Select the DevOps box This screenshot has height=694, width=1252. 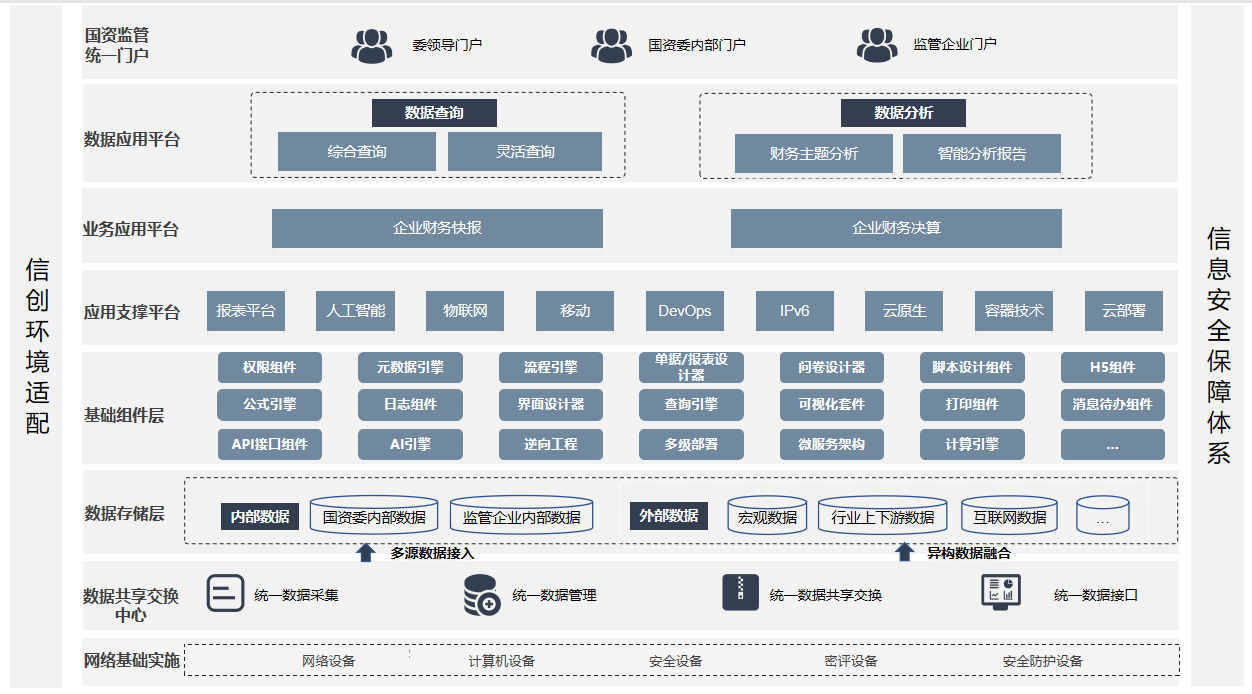685,311
